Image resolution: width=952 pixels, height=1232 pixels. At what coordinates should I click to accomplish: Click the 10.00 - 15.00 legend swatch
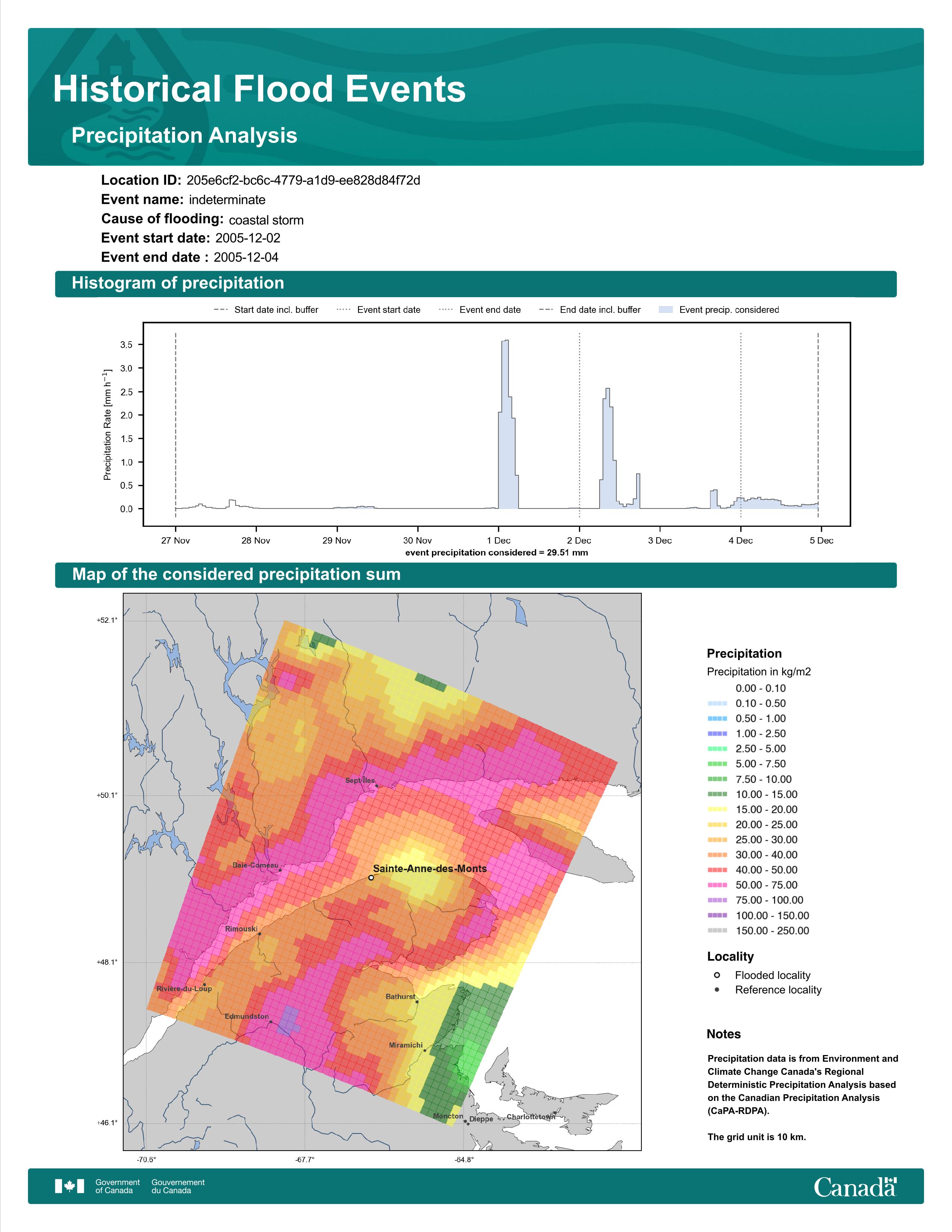tap(718, 794)
